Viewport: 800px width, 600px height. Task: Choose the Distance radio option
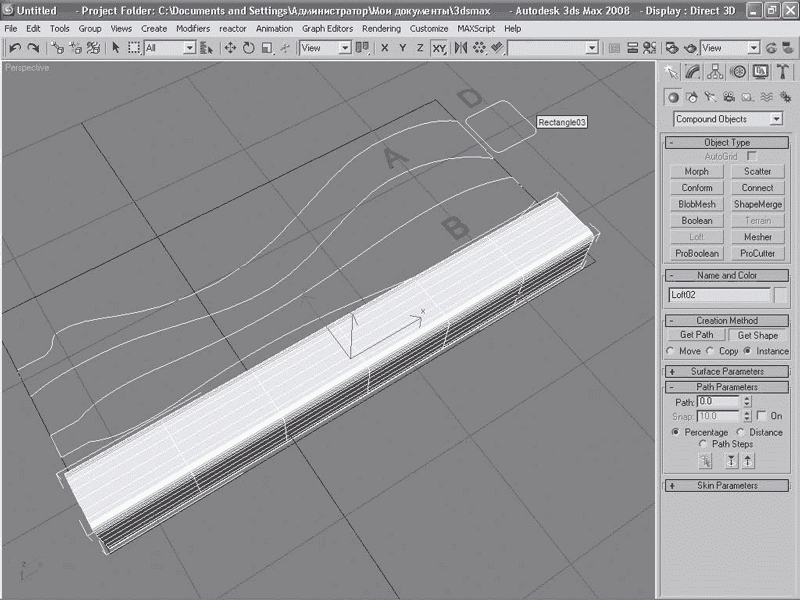click(x=741, y=432)
